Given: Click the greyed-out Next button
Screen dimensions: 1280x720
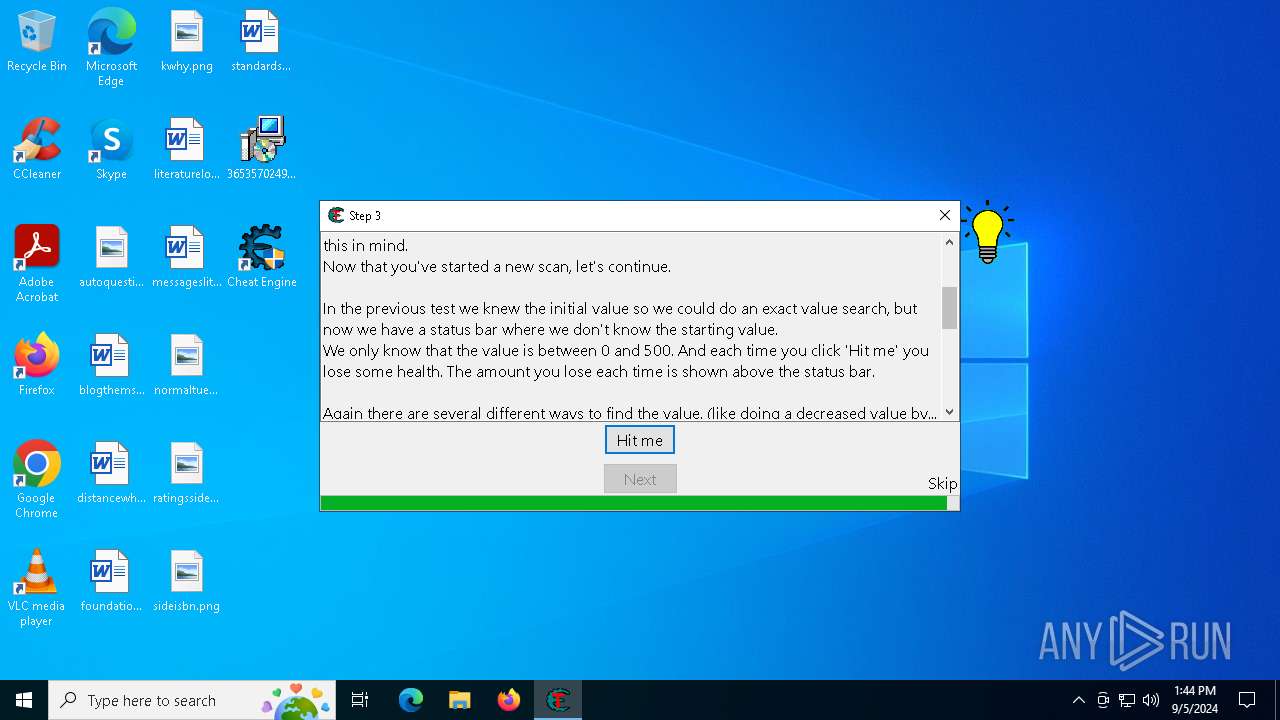Looking at the screenshot, I should pos(640,479).
